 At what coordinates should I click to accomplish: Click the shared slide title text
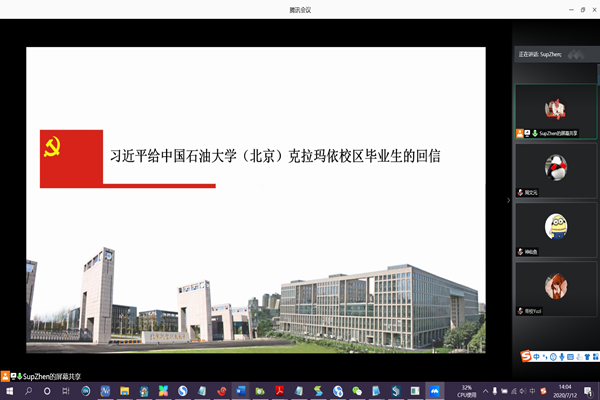(x=275, y=157)
